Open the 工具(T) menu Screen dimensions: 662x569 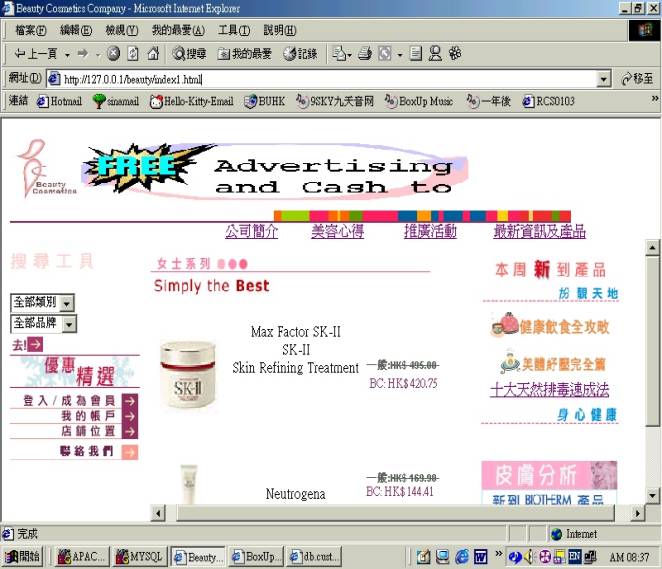coord(234,30)
